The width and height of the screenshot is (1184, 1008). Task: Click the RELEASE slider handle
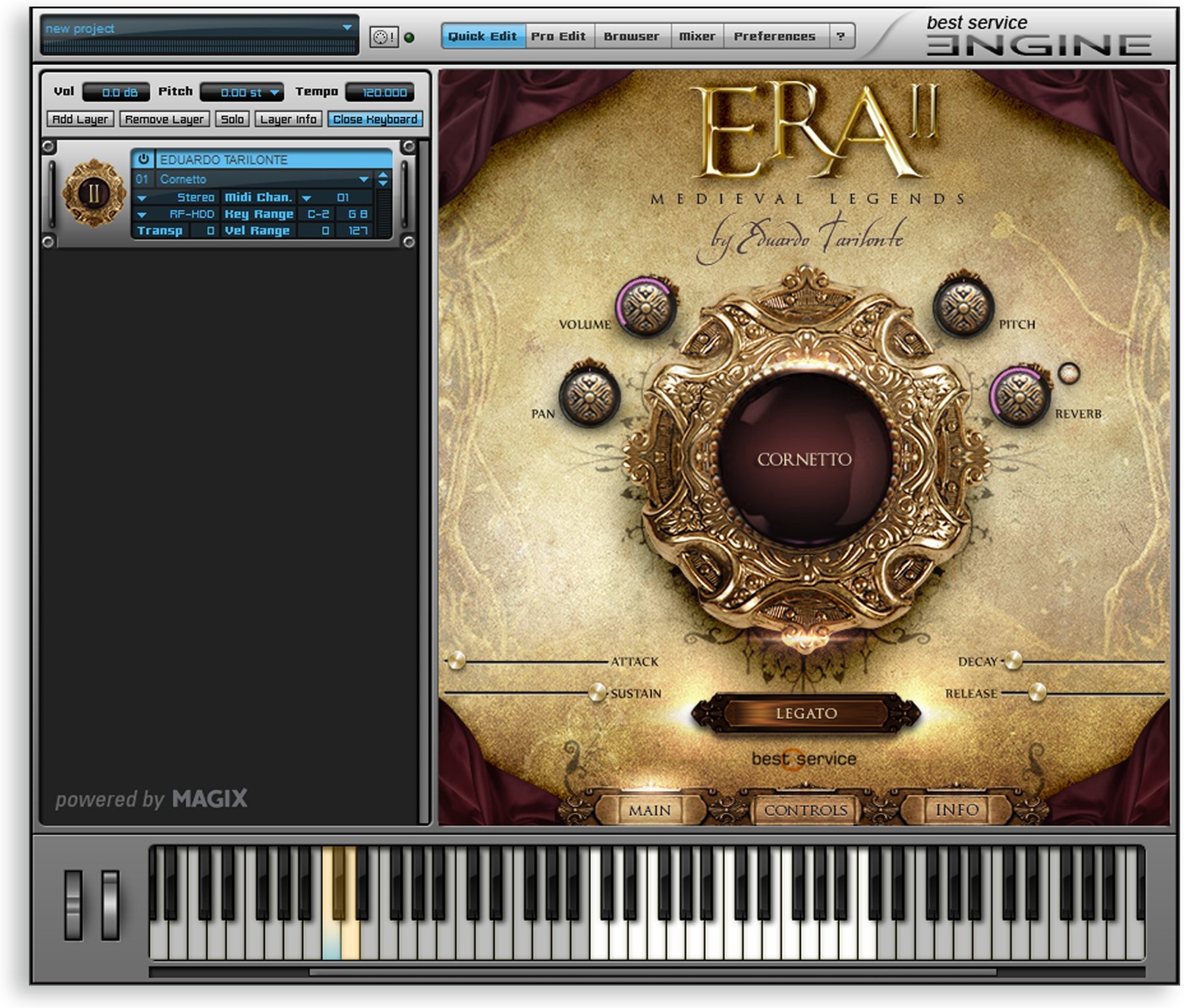[x=1037, y=692]
